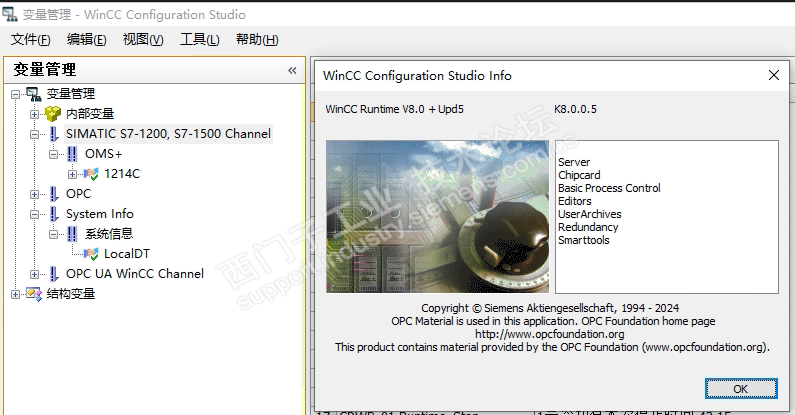Click the WinCC Runtime V8.0 + Upd5 text
The image size is (795, 415).
pyautogui.click(x=394, y=109)
